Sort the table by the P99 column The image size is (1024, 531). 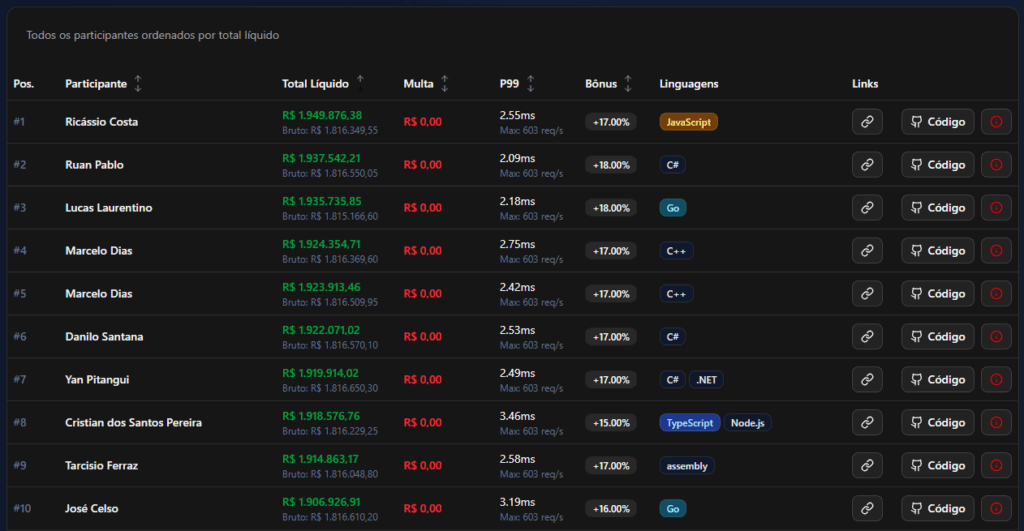coord(530,84)
